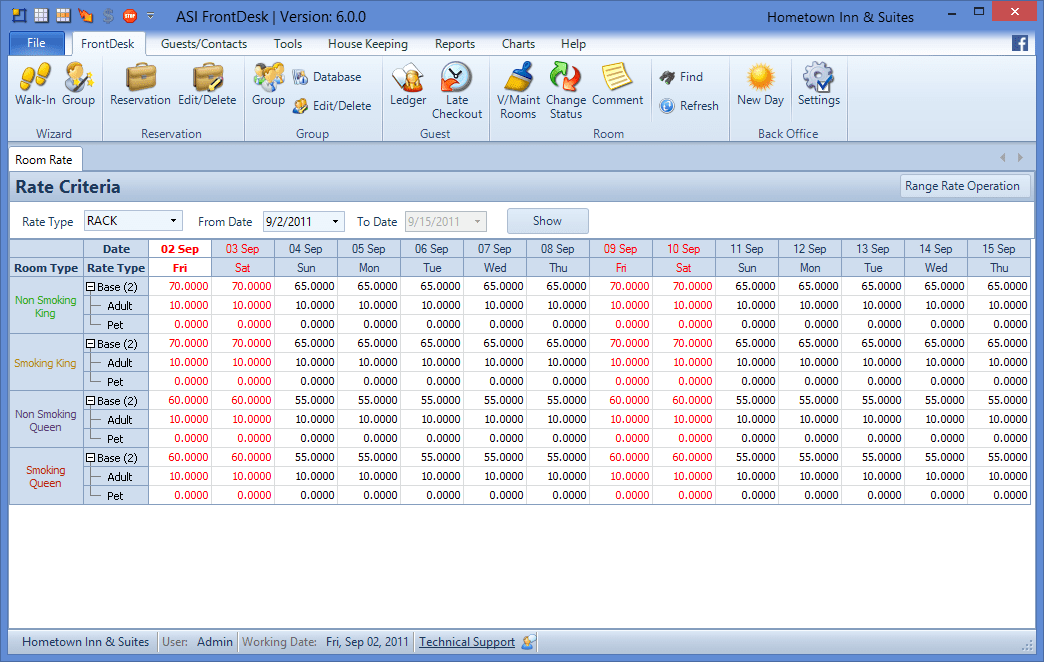
Task: Collapse Non Smoking King Base rate row
Action: pos(91,287)
